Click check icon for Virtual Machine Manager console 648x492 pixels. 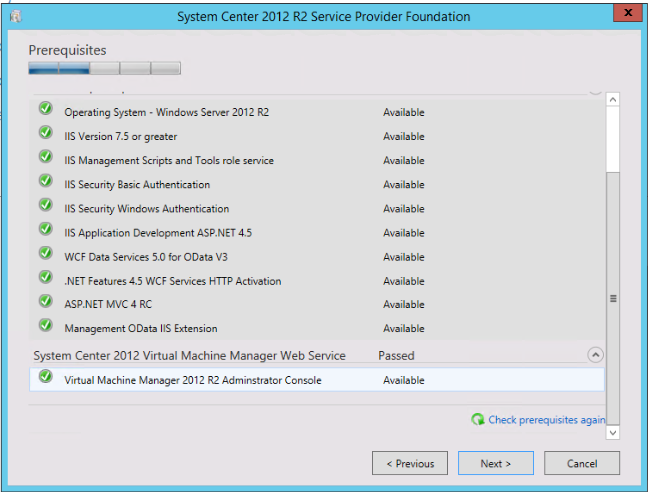[45, 379]
